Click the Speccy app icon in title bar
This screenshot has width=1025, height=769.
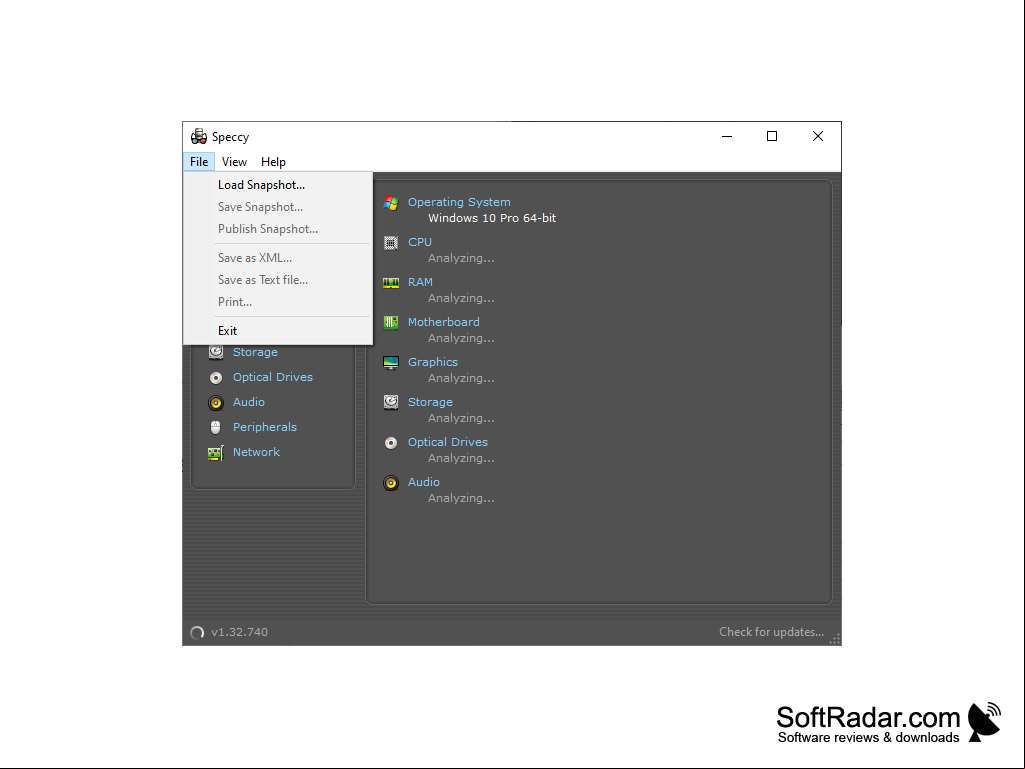[x=199, y=137]
